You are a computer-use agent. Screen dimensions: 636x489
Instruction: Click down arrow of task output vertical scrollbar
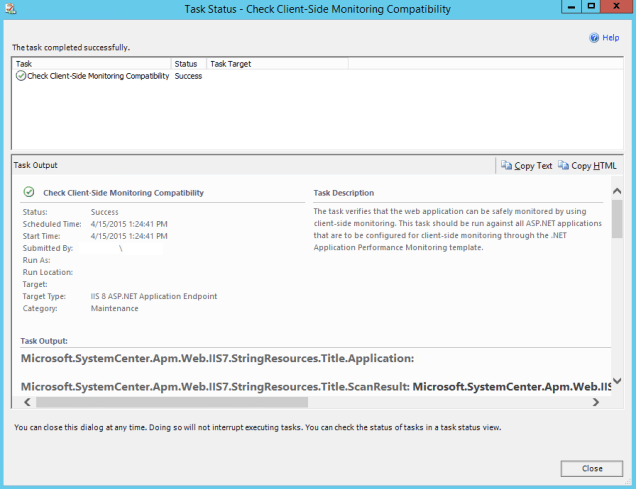click(617, 381)
